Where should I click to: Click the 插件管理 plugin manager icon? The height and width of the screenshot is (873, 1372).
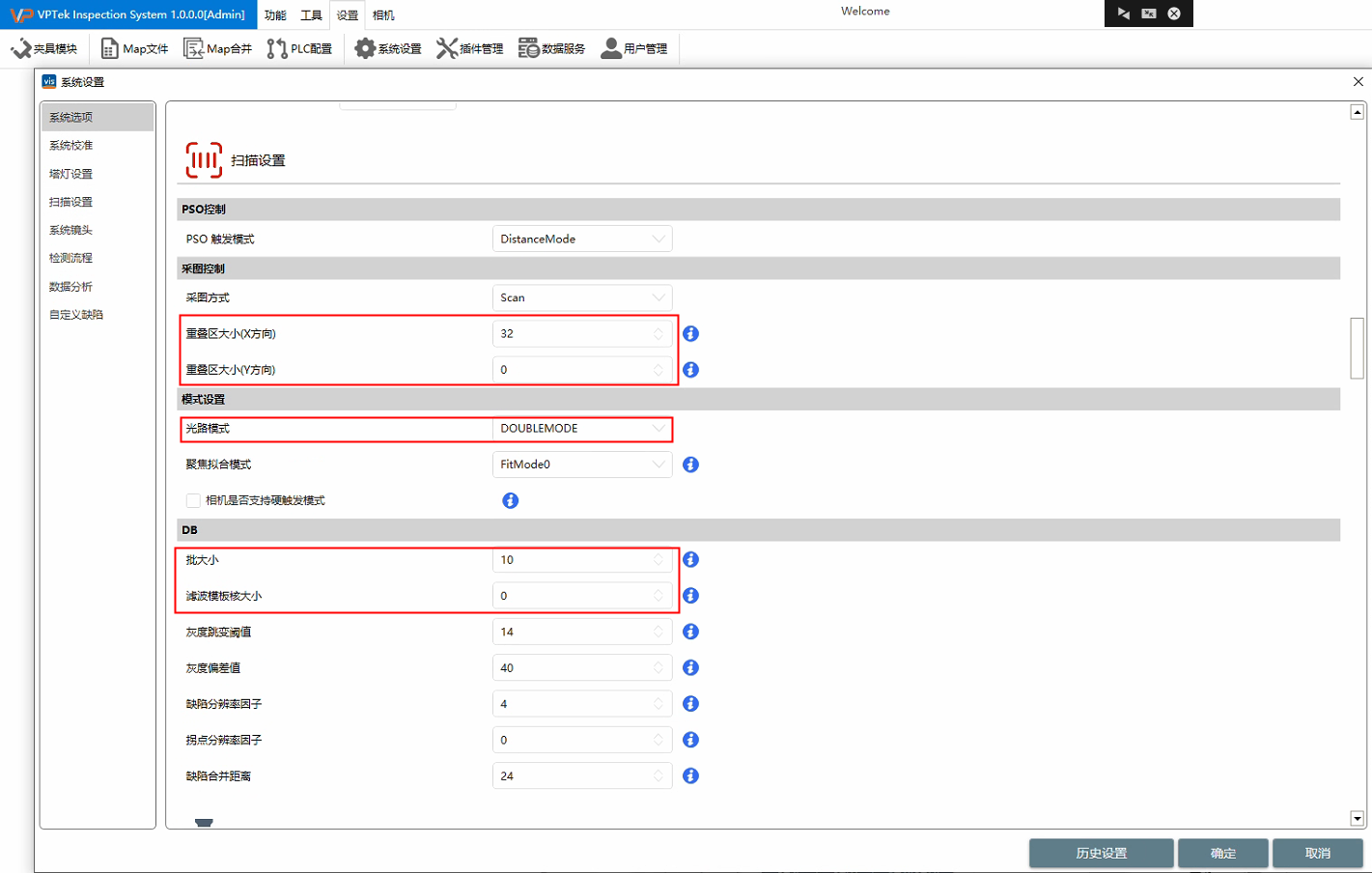click(470, 49)
